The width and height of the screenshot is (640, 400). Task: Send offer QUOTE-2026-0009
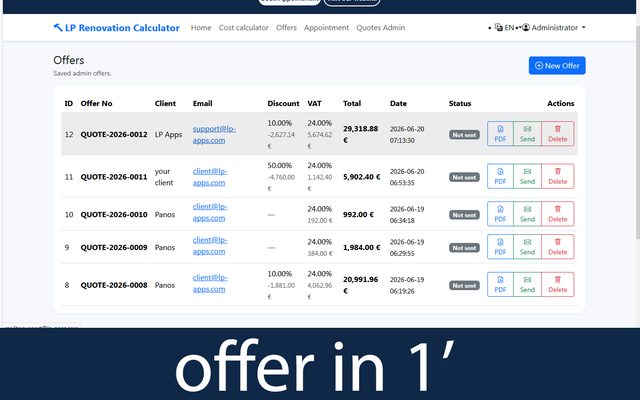(x=527, y=247)
